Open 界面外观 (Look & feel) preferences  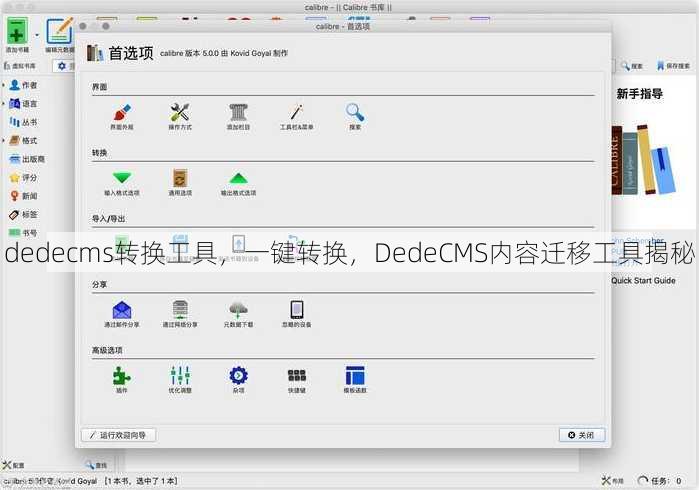click(122, 117)
